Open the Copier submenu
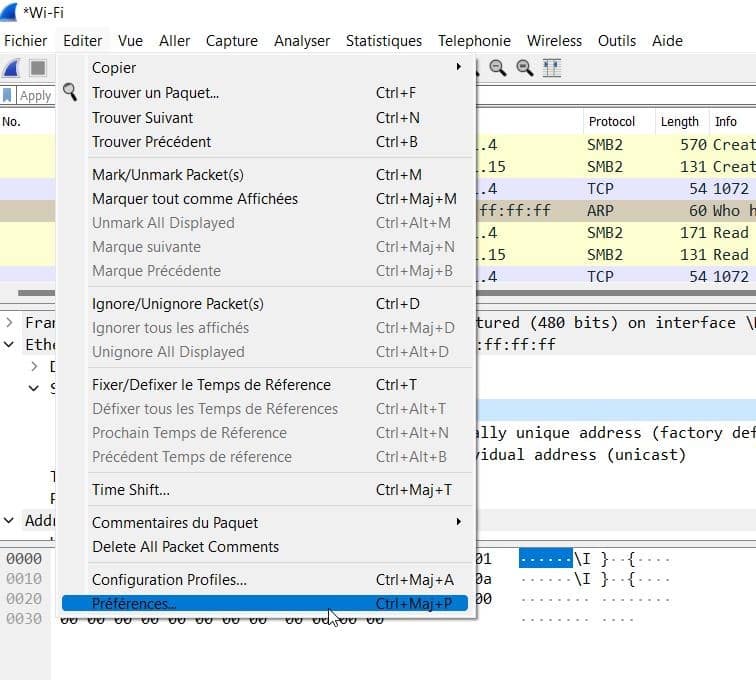The width and height of the screenshot is (756, 680). tap(265, 68)
